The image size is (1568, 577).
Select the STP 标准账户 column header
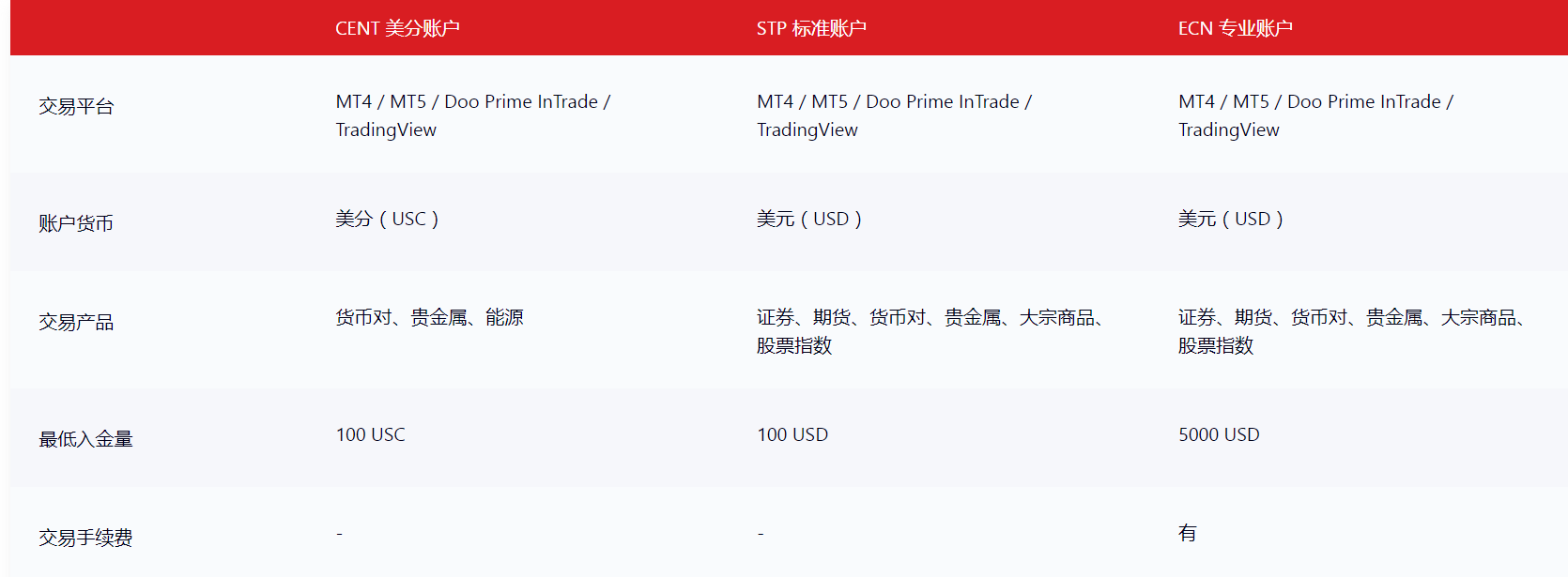tap(811, 28)
